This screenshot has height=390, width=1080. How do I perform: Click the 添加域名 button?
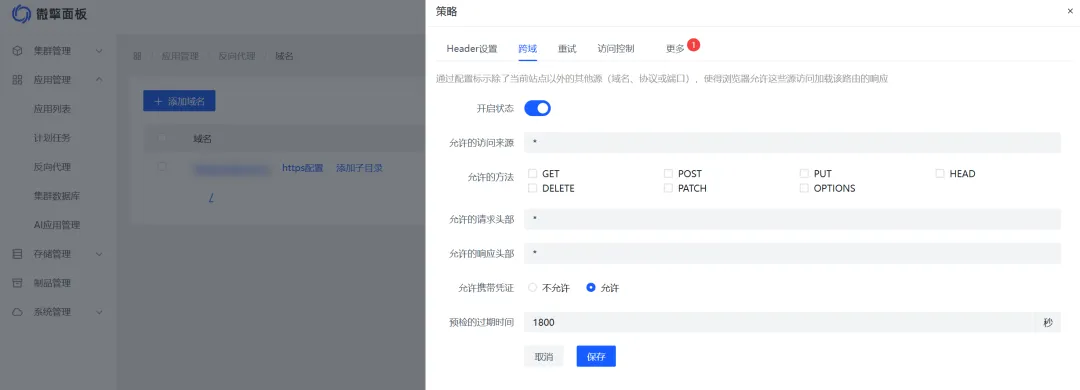(x=179, y=101)
